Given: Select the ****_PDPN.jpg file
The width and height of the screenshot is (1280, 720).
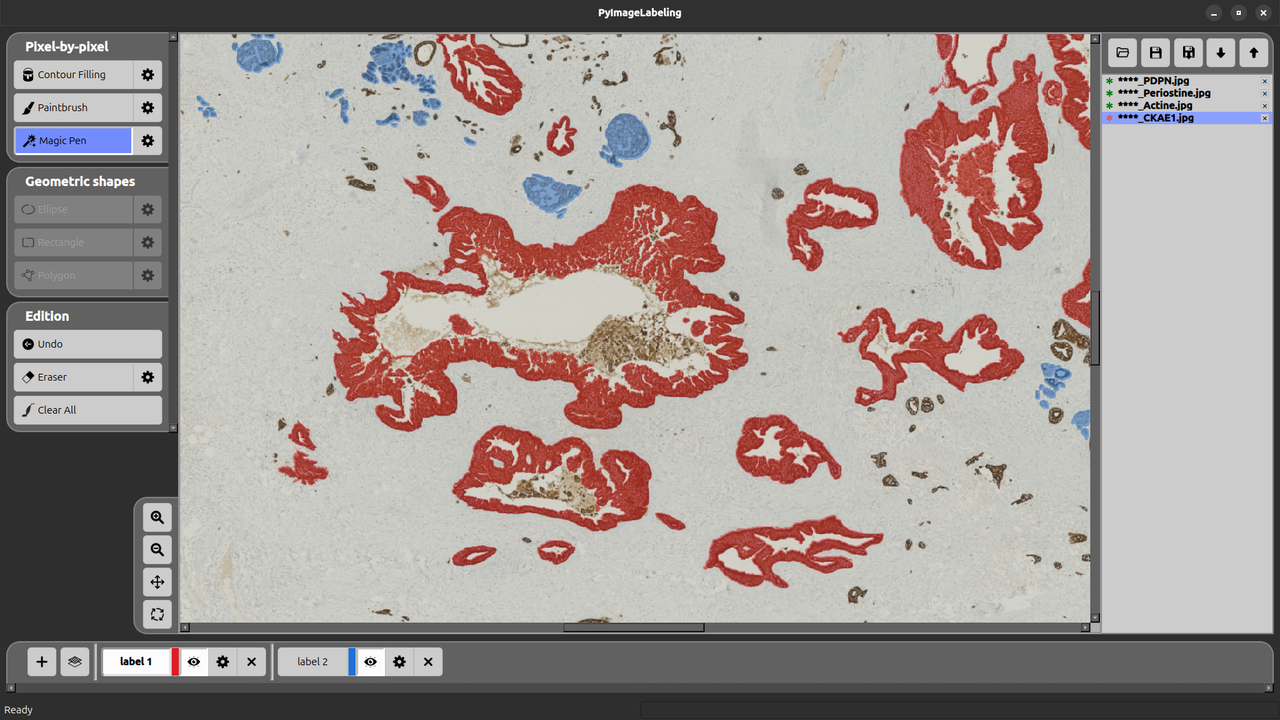Looking at the screenshot, I should tap(1153, 81).
